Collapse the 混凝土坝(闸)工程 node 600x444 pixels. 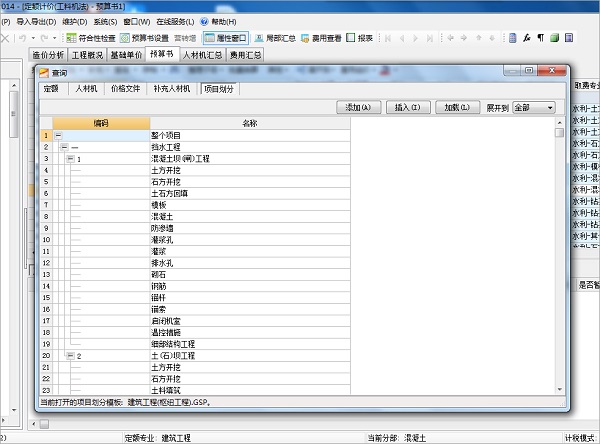pyautogui.click(x=69, y=159)
